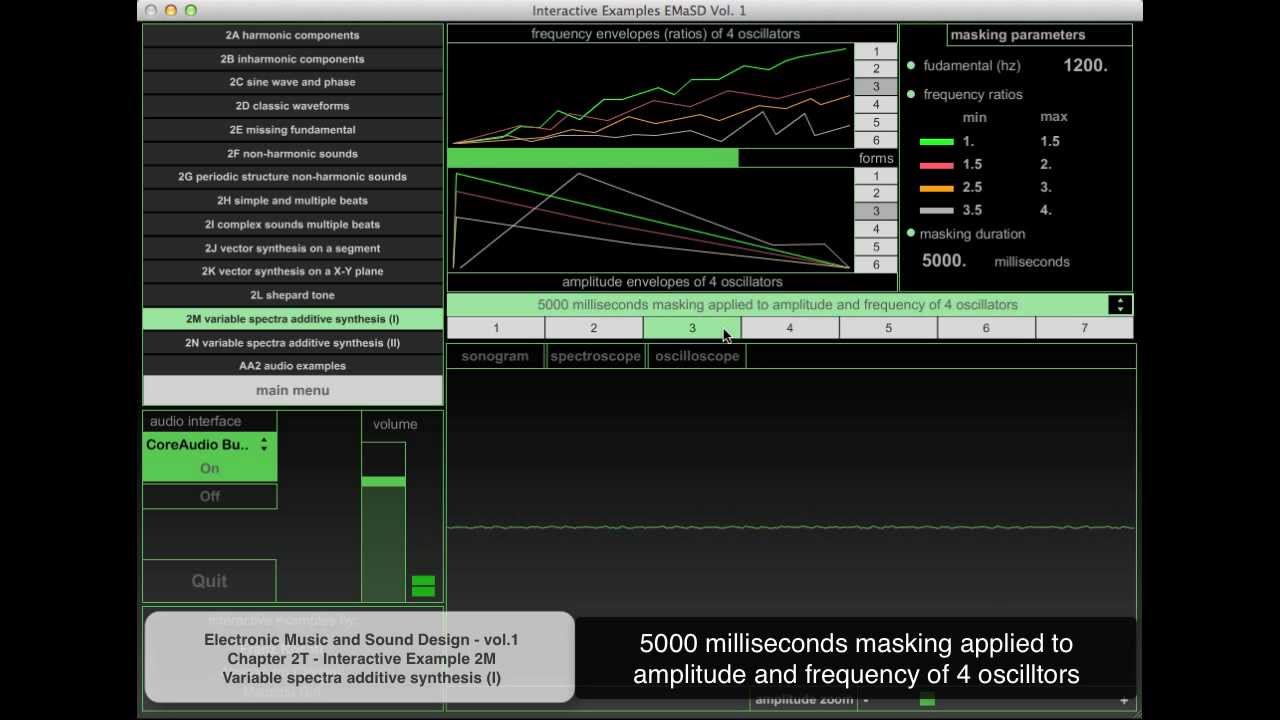Select 2K vector synthesis on X-Y plane

(292, 271)
